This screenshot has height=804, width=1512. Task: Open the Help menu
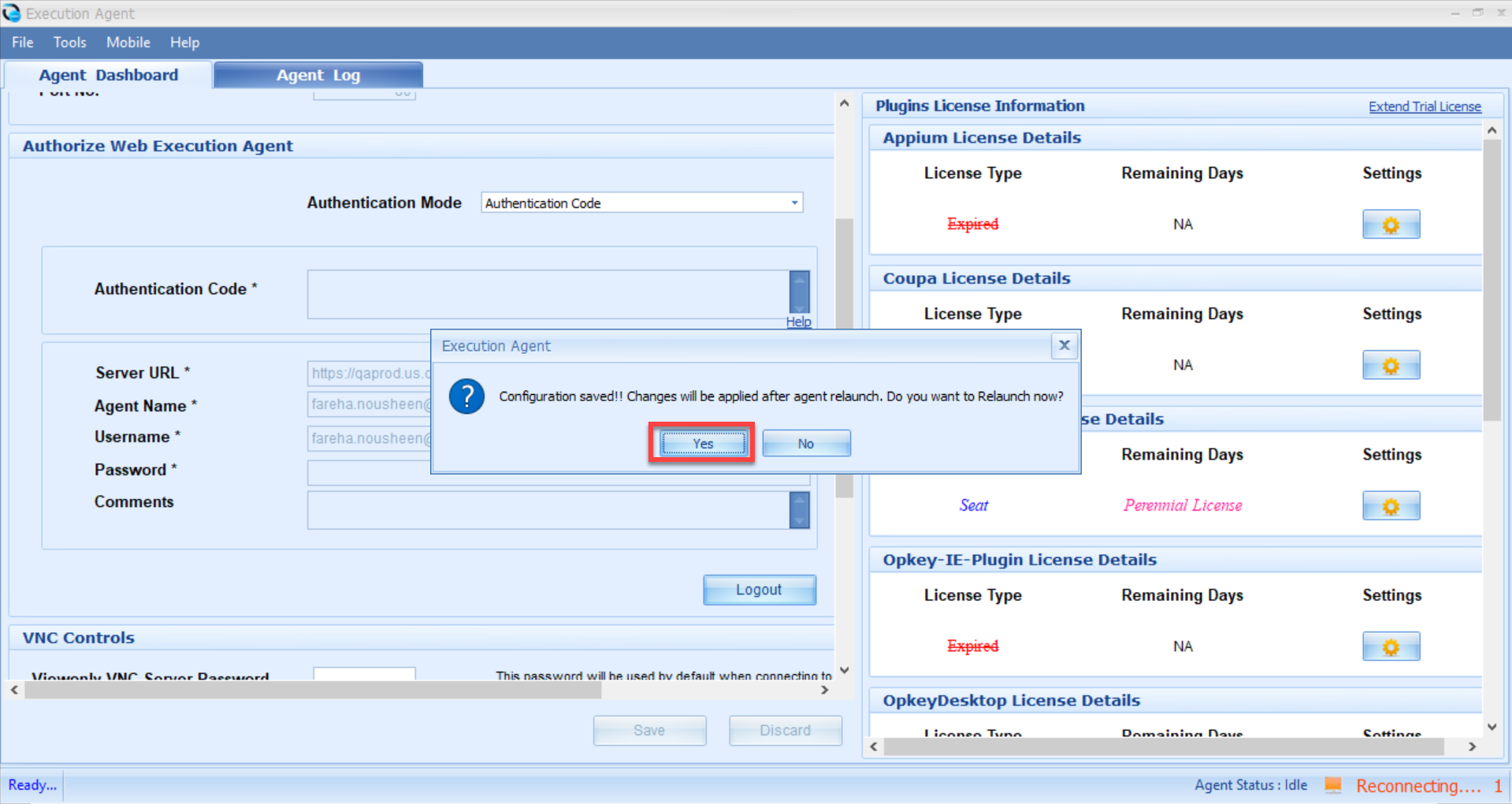pos(185,43)
